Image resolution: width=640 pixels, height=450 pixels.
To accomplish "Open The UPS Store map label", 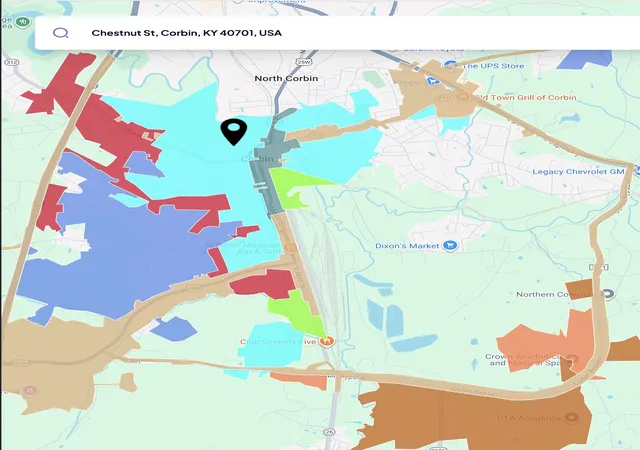I will [493, 66].
